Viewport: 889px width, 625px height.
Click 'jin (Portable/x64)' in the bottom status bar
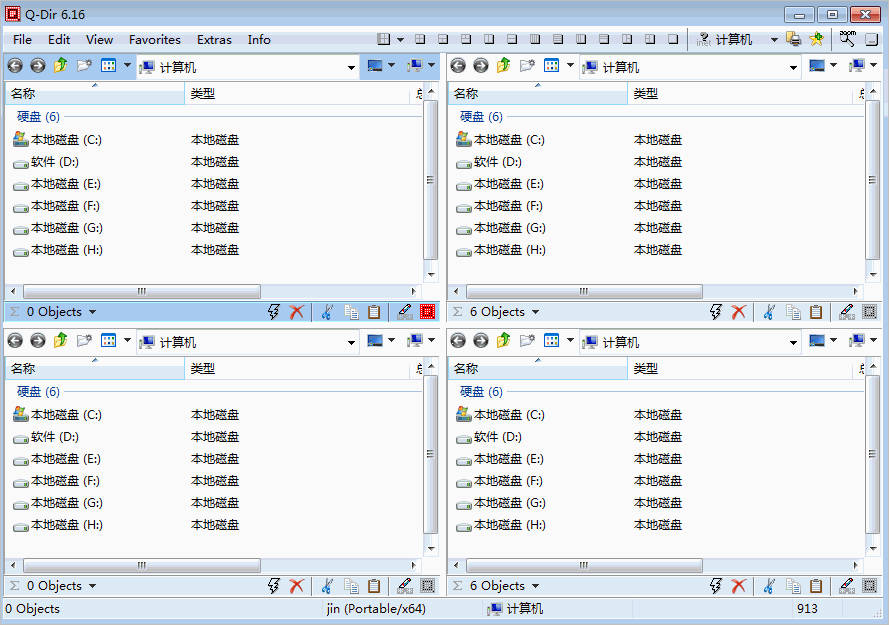point(376,609)
